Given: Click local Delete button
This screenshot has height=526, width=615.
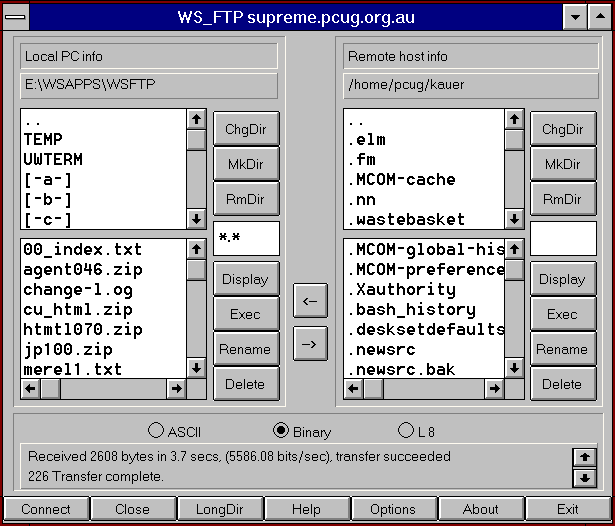Looking at the screenshot, I should (x=246, y=384).
